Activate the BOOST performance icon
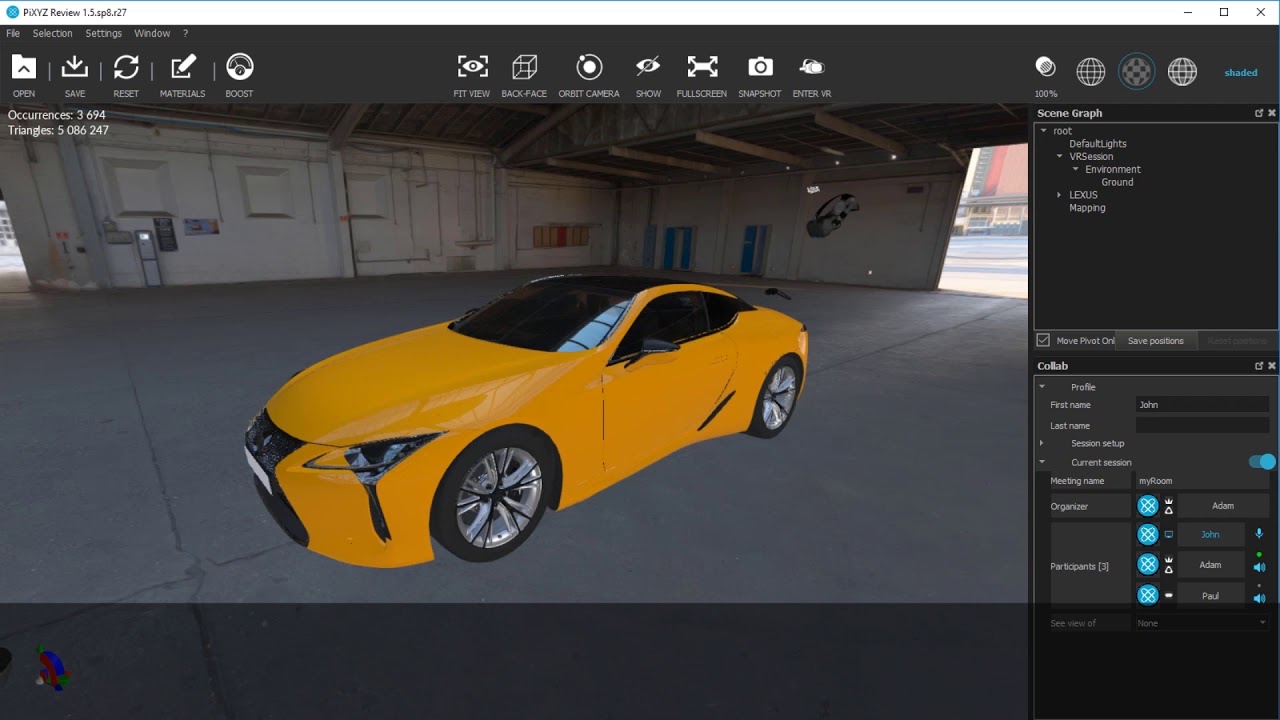1280x720 pixels. tap(239, 70)
